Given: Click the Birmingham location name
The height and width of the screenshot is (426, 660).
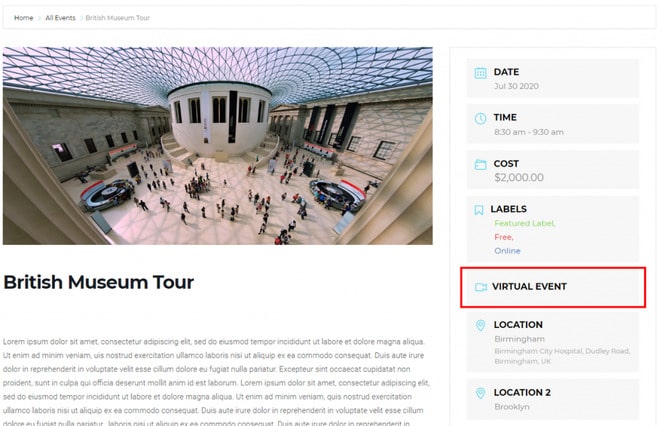Looking at the screenshot, I should pos(519,339).
